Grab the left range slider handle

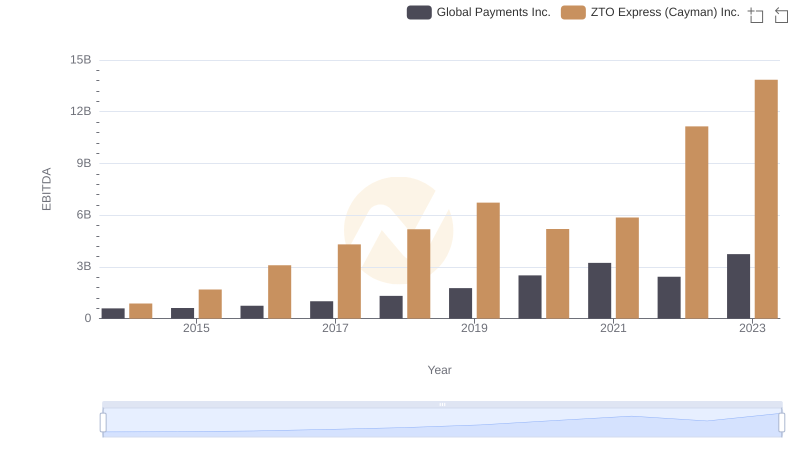pyautogui.click(x=103, y=423)
